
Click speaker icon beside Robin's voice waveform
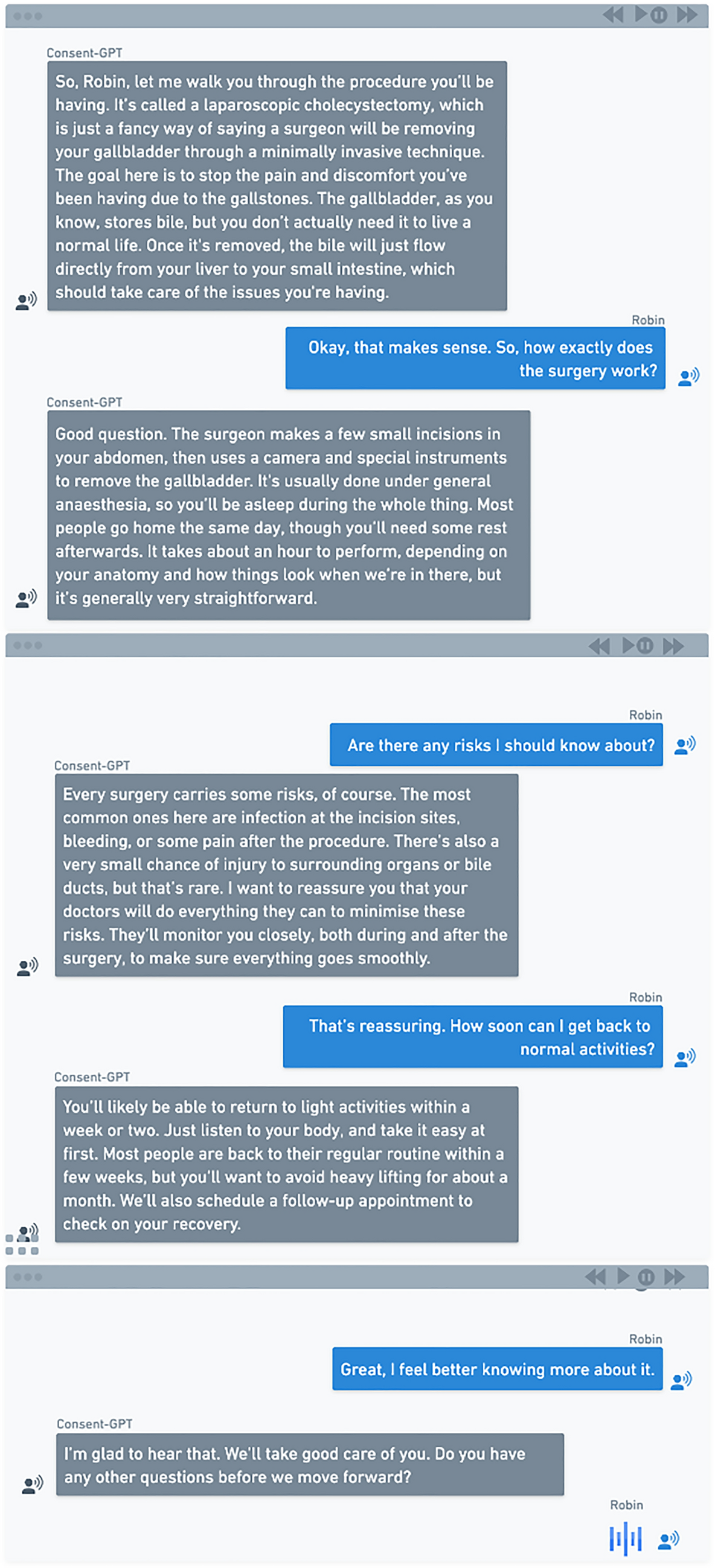click(x=669, y=1540)
